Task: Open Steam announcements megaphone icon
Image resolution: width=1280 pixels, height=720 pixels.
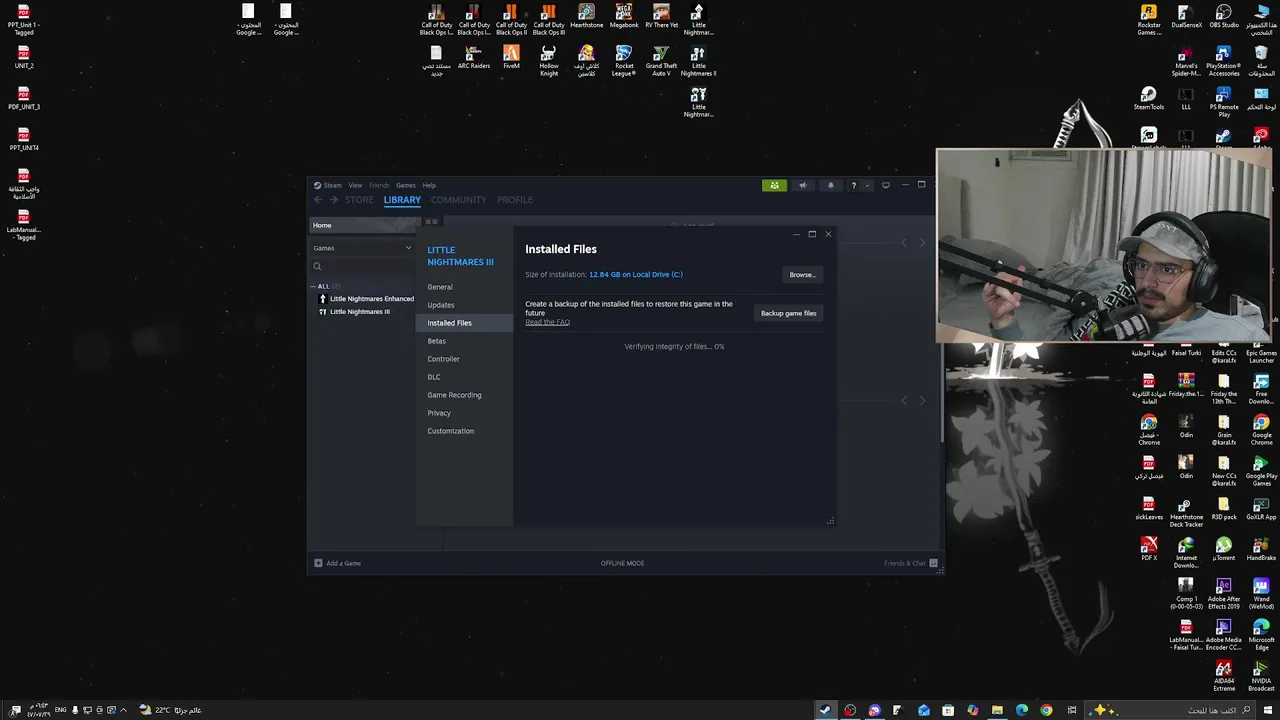Action: coord(802,185)
